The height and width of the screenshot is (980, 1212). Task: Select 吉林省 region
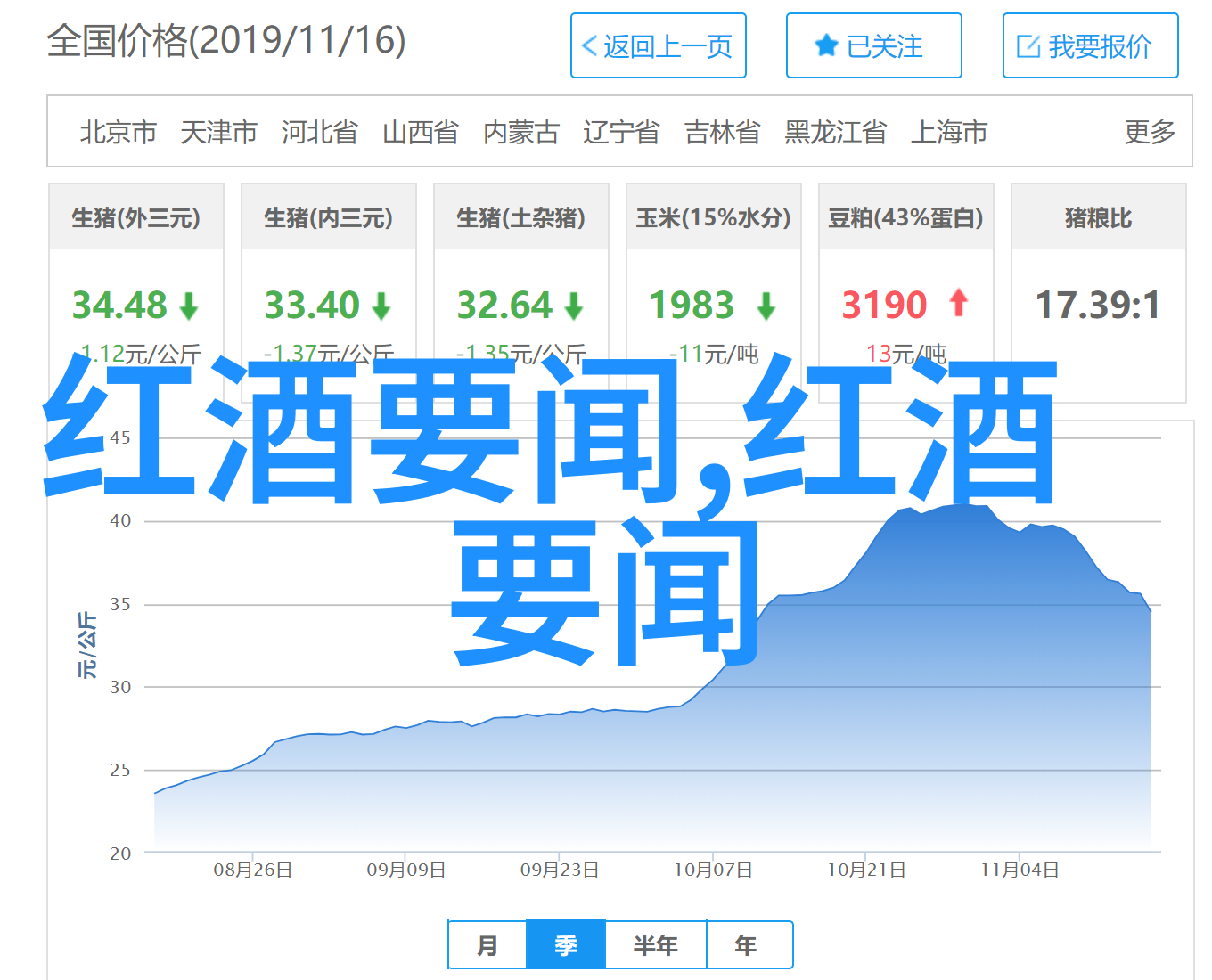[x=723, y=132]
